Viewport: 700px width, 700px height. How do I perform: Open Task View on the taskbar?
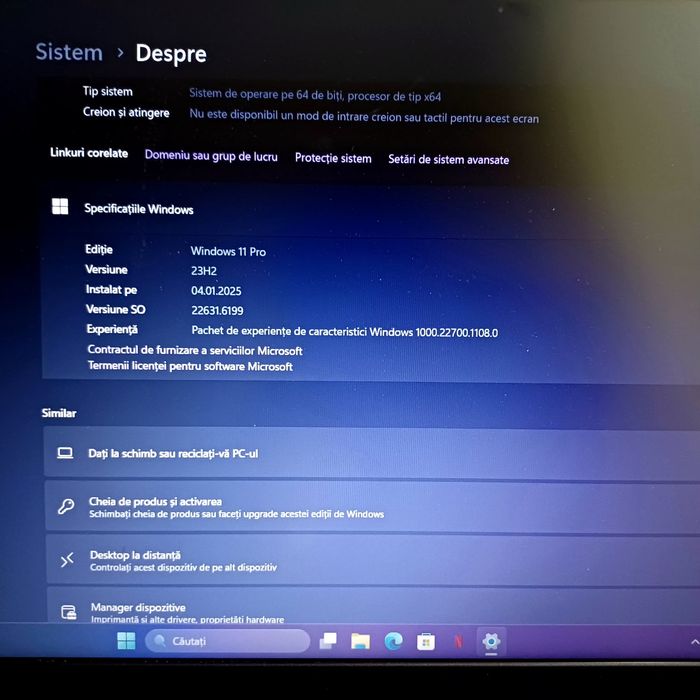pos(328,641)
